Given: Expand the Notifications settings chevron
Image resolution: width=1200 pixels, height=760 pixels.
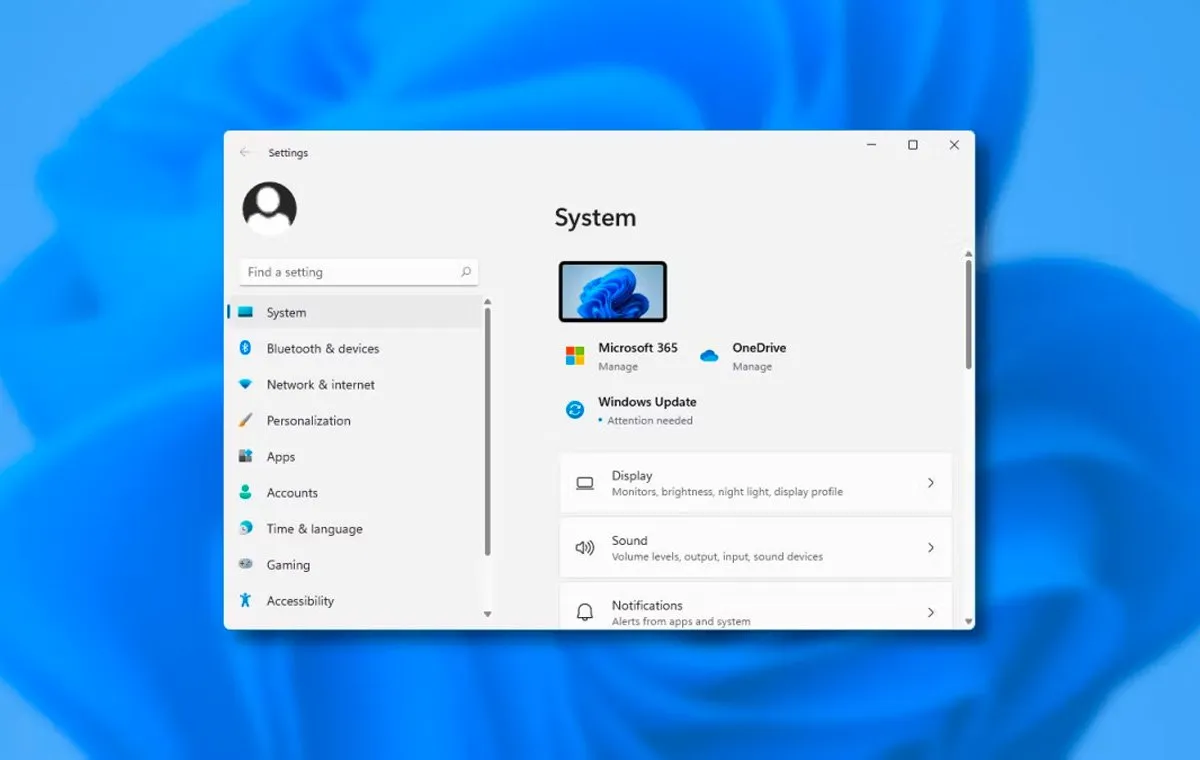Looking at the screenshot, I should pos(930,612).
